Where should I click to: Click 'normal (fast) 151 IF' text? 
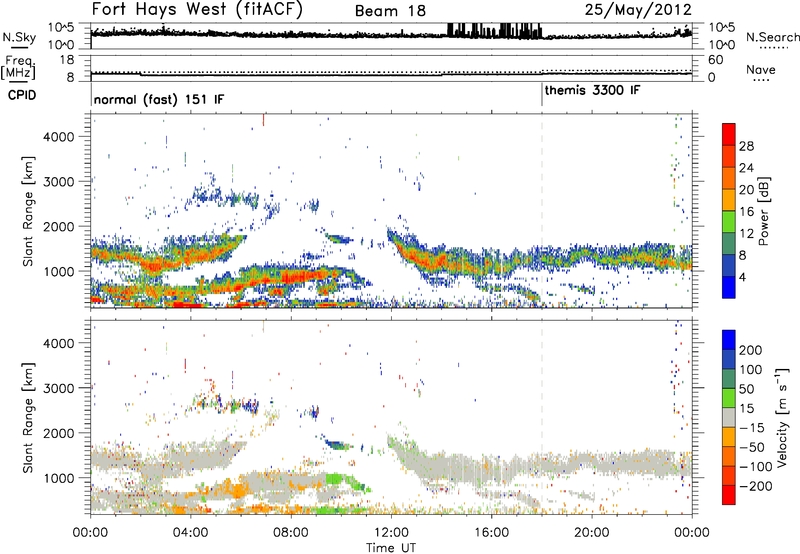[x=159, y=99]
